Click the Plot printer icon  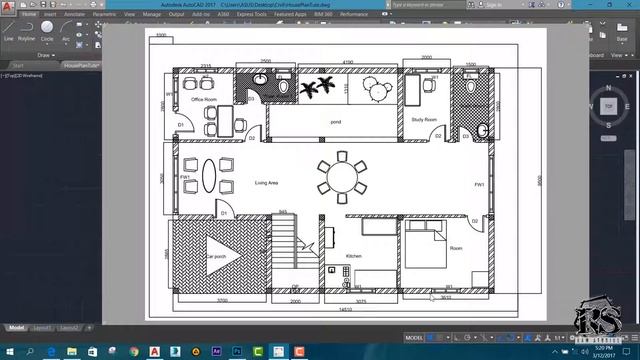point(93,4)
